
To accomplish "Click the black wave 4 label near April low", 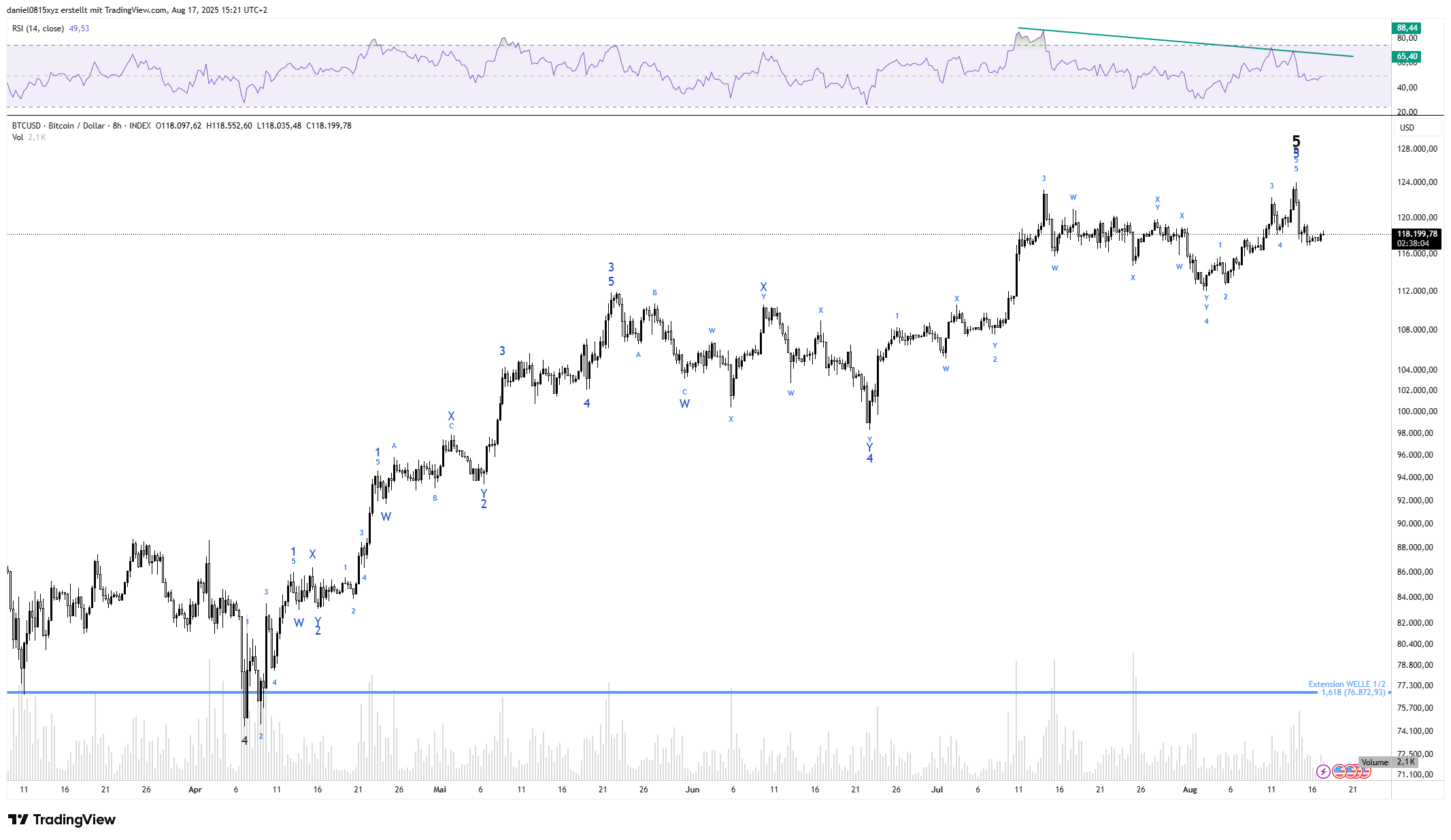I will (x=245, y=740).
